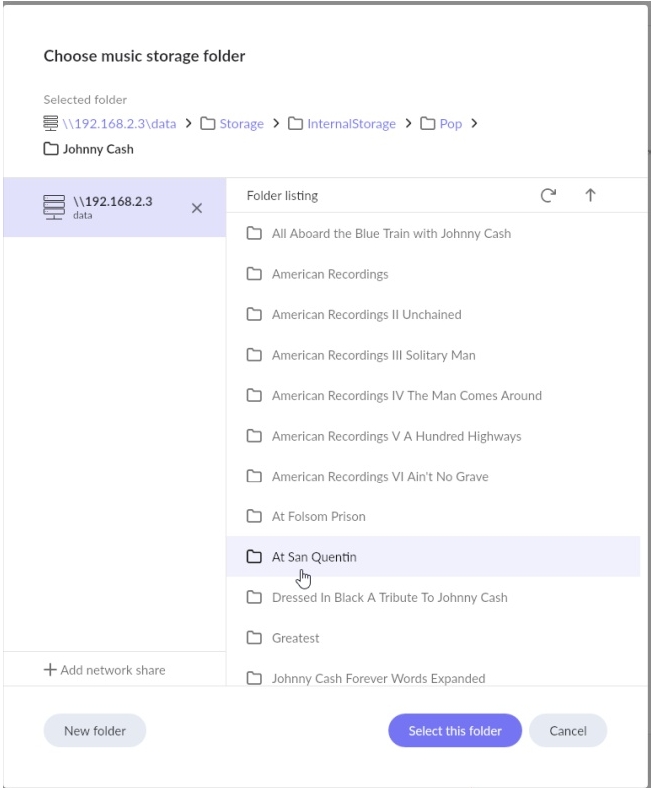Go up one level with up arrow icon

click(x=590, y=196)
